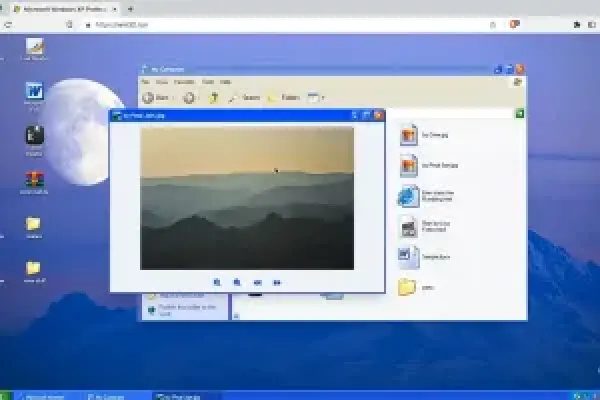This screenshot has height=400, width=600.
Task: Click the first magnifier icon under the picture
Action: point(217,282)
